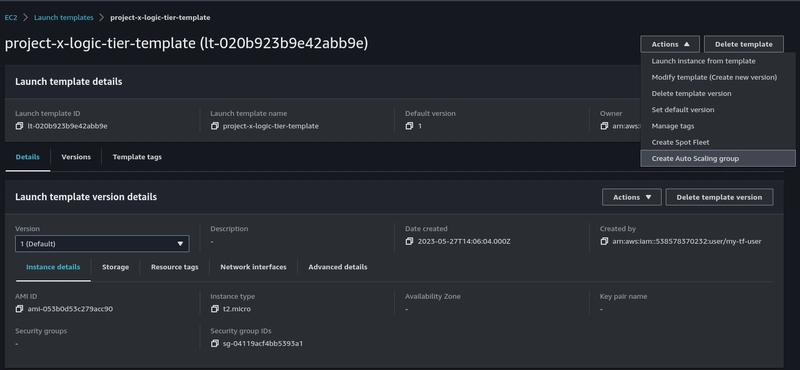Viewport: 800px width, 370px height.
Task: Switch to the Versions tab
Action: pos(76,157)
